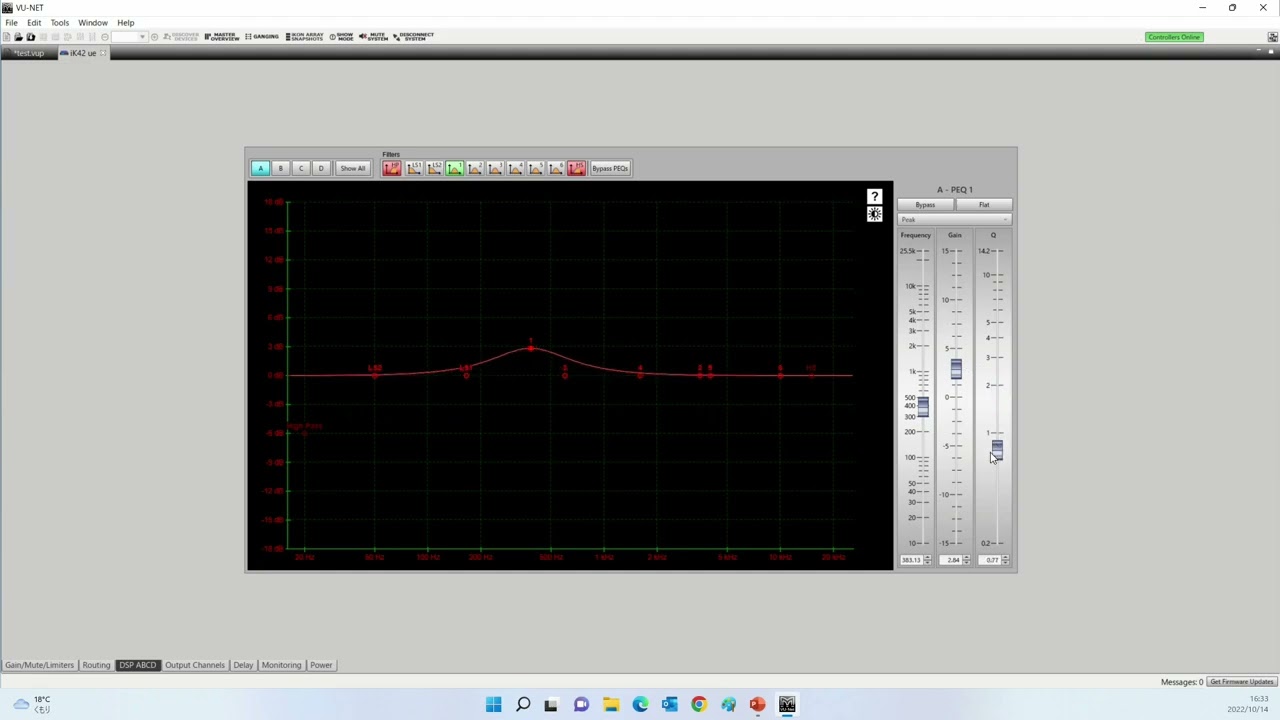This screenshot has width=1280, height=720.
Task: Open iKON Array Snapshots
Action: [x=305, y=37]
